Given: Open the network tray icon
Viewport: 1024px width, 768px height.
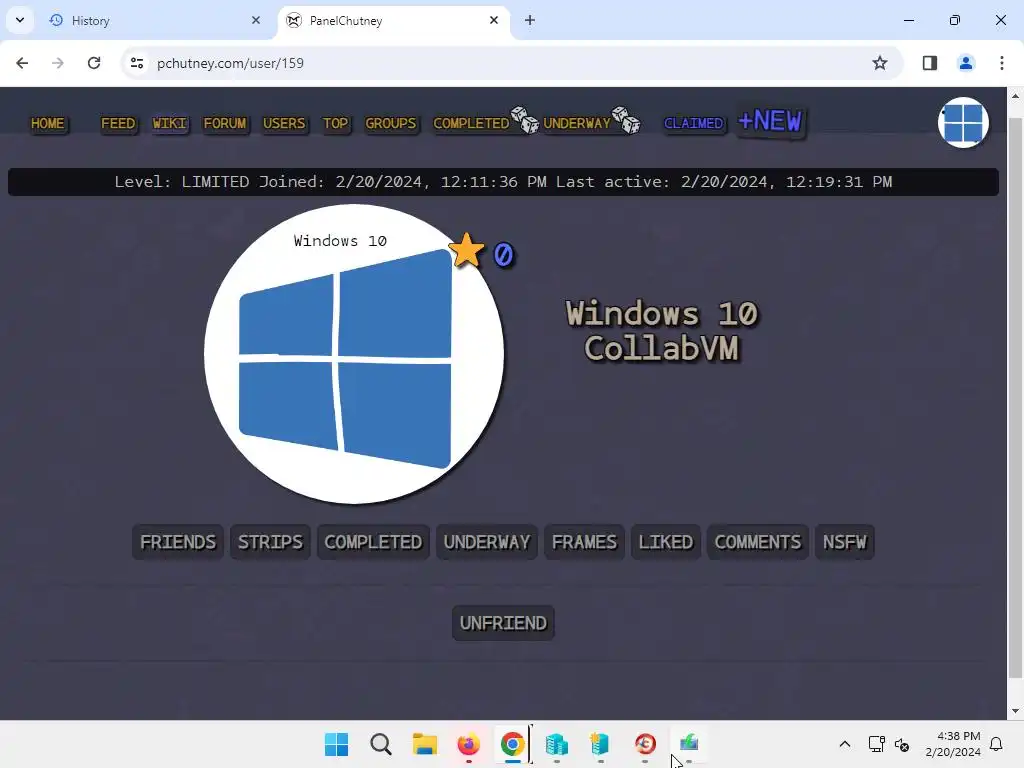Looking at the screenshot, I should pyautogui.click(x=876, y=744).
